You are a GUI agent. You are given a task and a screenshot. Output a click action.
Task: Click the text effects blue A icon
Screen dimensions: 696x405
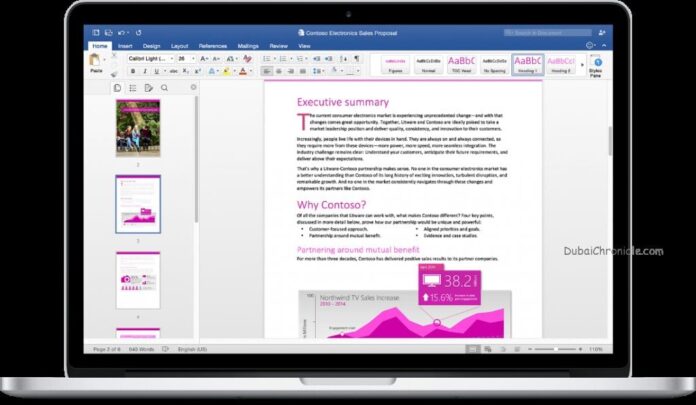212,71
